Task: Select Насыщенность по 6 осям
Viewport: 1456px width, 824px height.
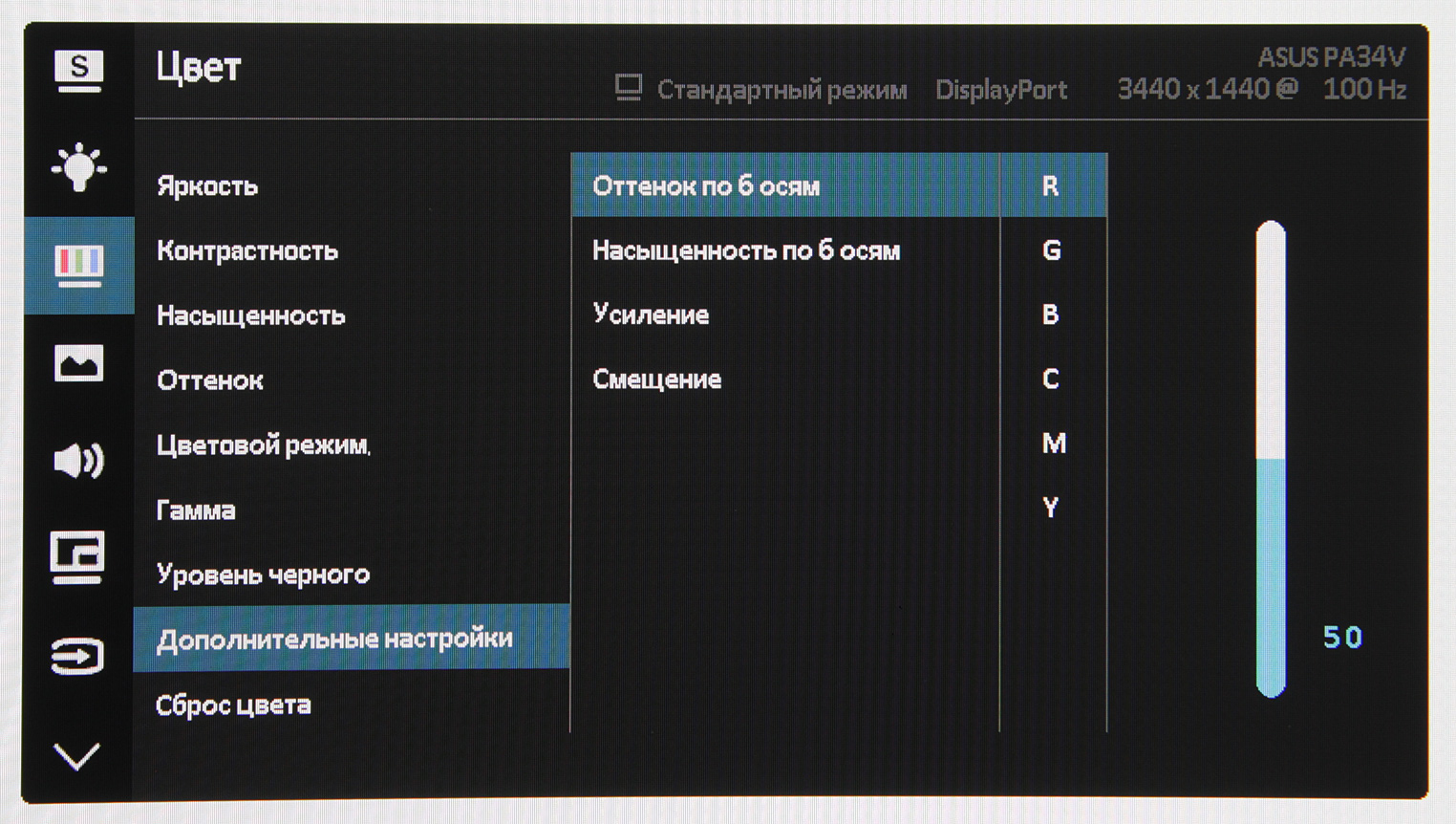Action: (x=746, y=250)
